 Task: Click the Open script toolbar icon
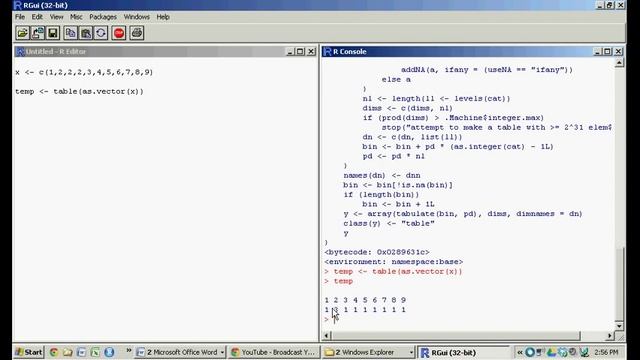pos(22,33)
